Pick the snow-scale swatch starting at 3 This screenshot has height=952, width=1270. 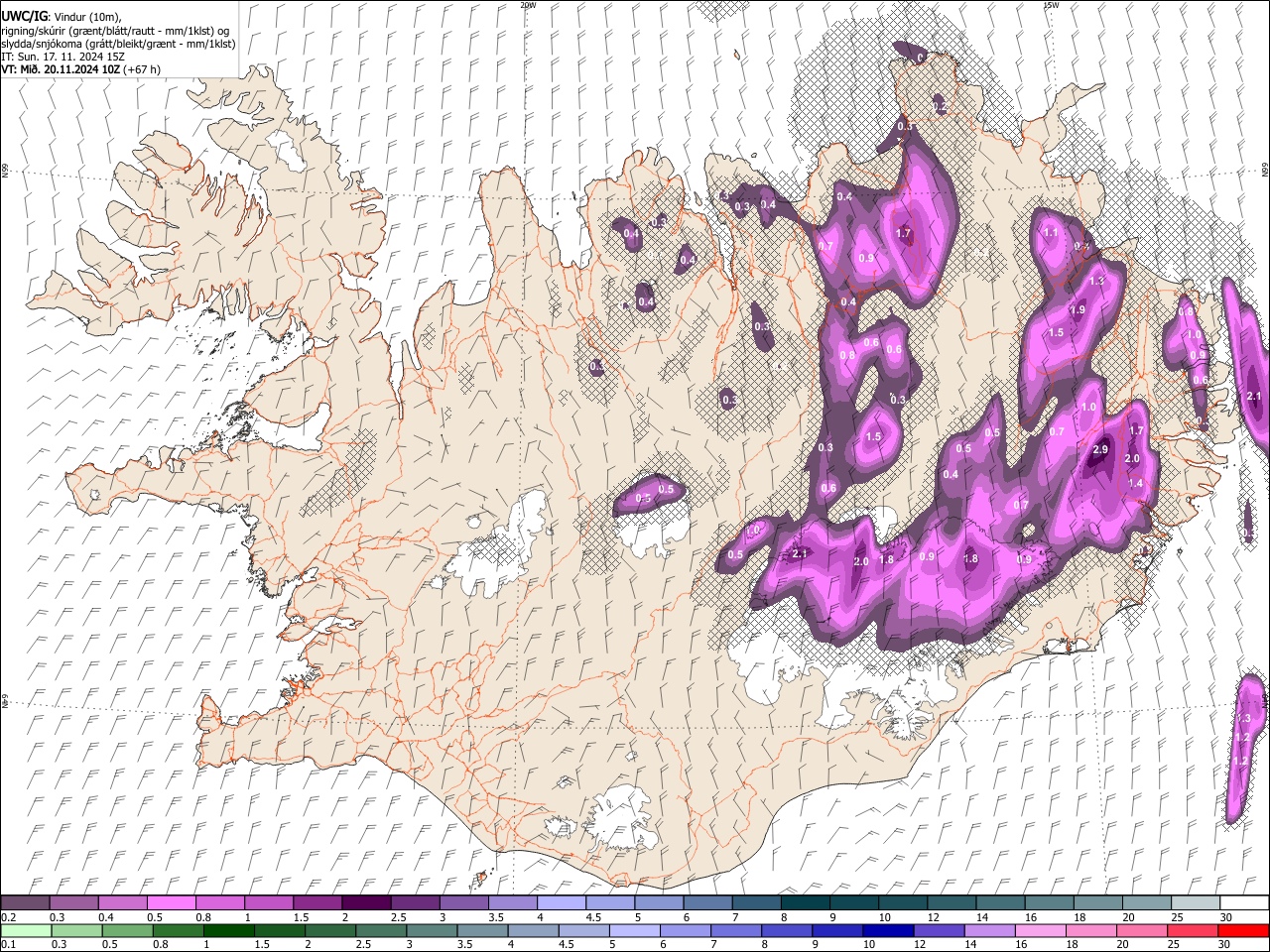(463, 902)
